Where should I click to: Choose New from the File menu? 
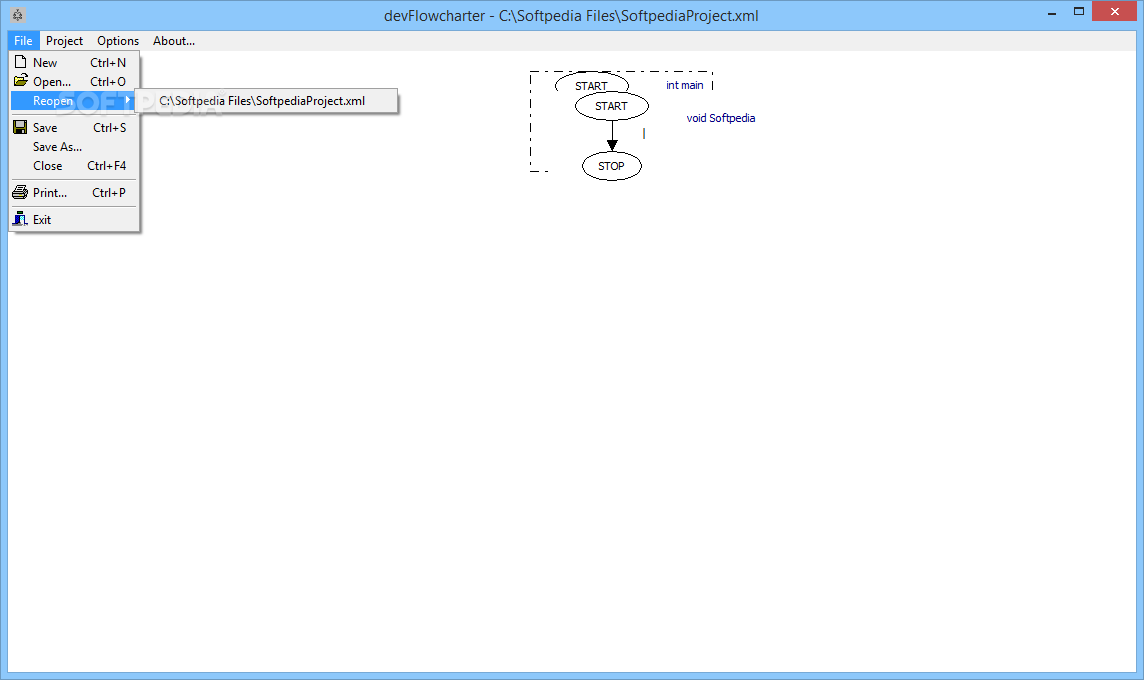[74, 63]
